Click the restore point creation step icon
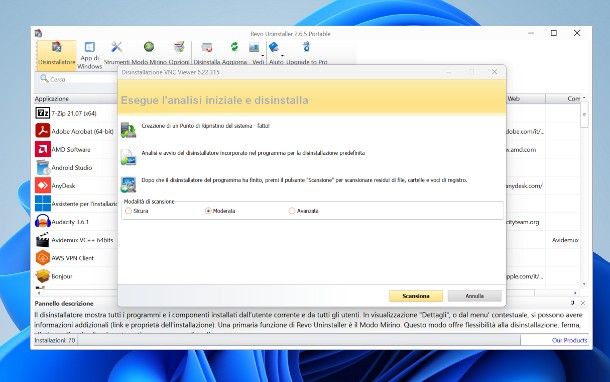Screen dimensions: 610x382 tap(128, 130)
